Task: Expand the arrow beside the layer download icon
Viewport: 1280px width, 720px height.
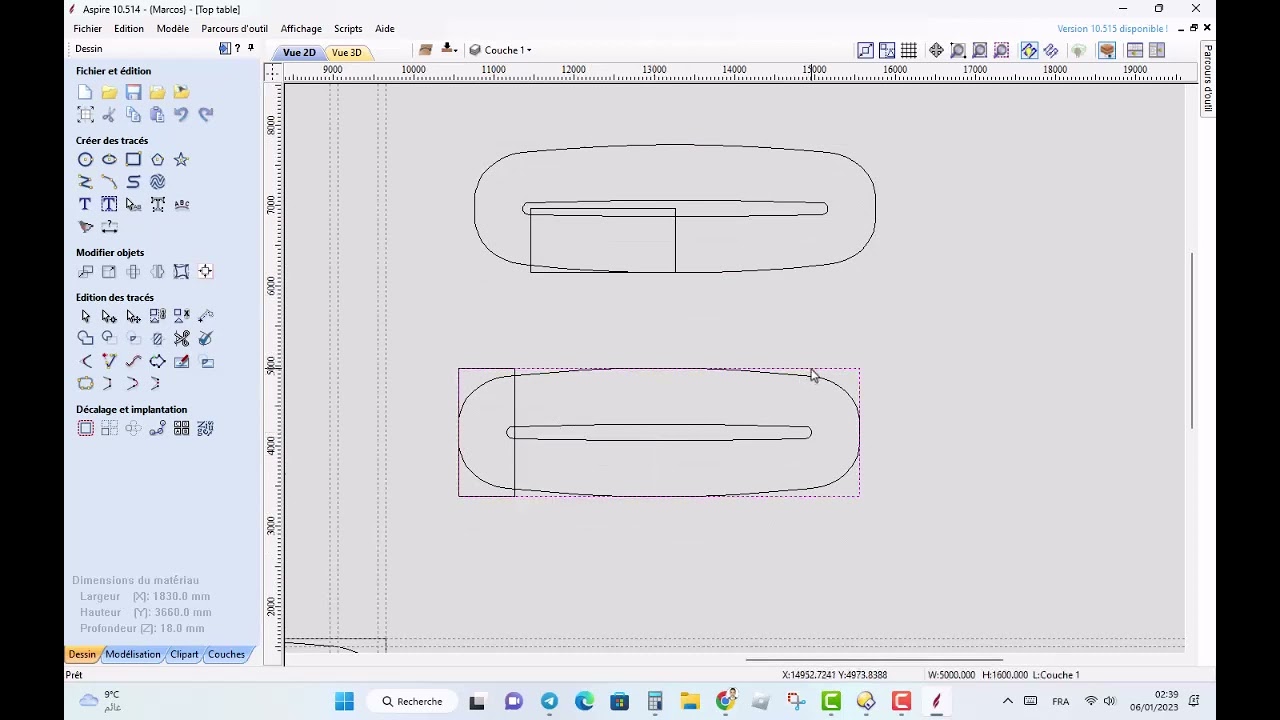Action: tap(454, 50)
